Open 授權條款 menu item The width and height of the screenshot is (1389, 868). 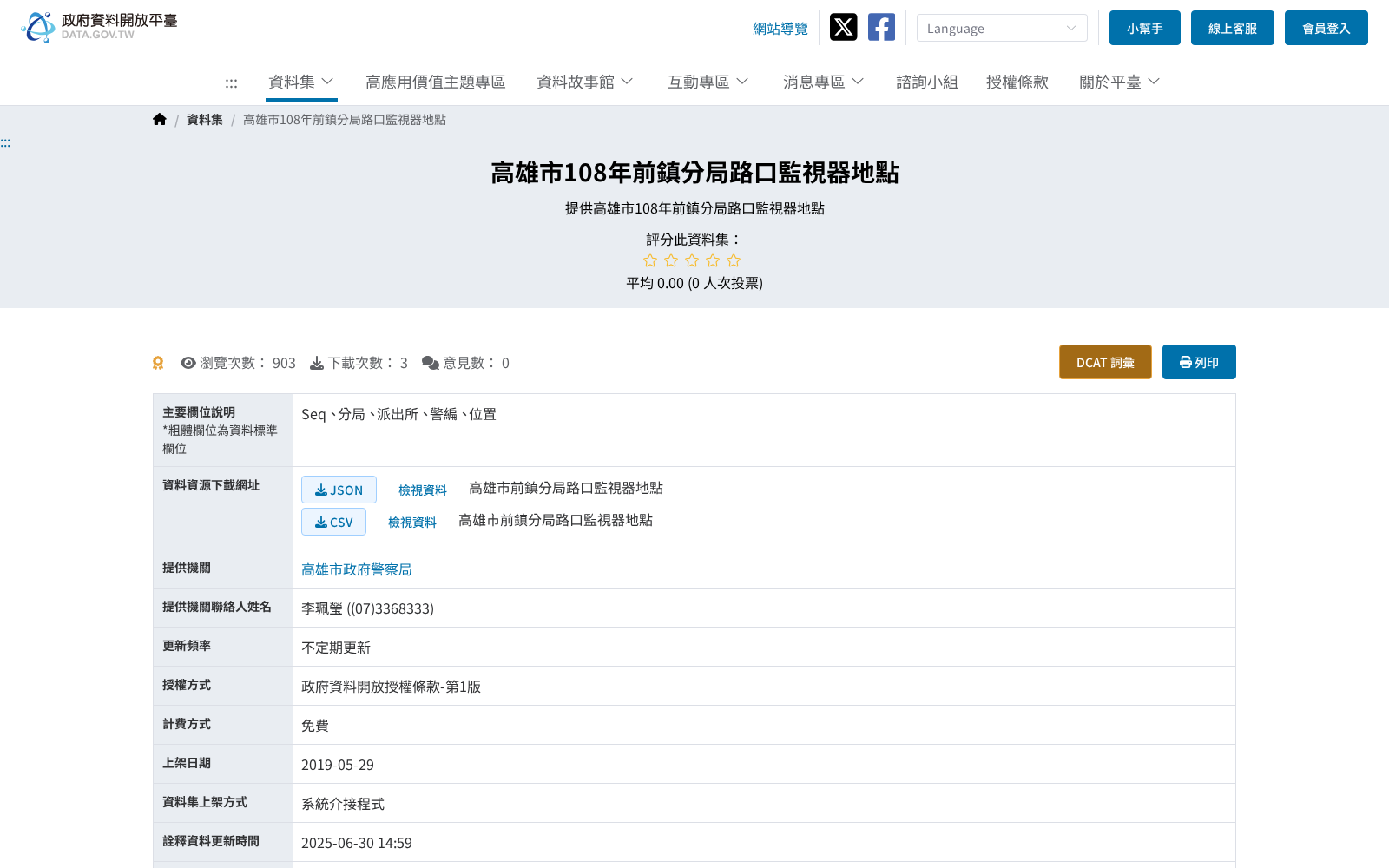1017,82
